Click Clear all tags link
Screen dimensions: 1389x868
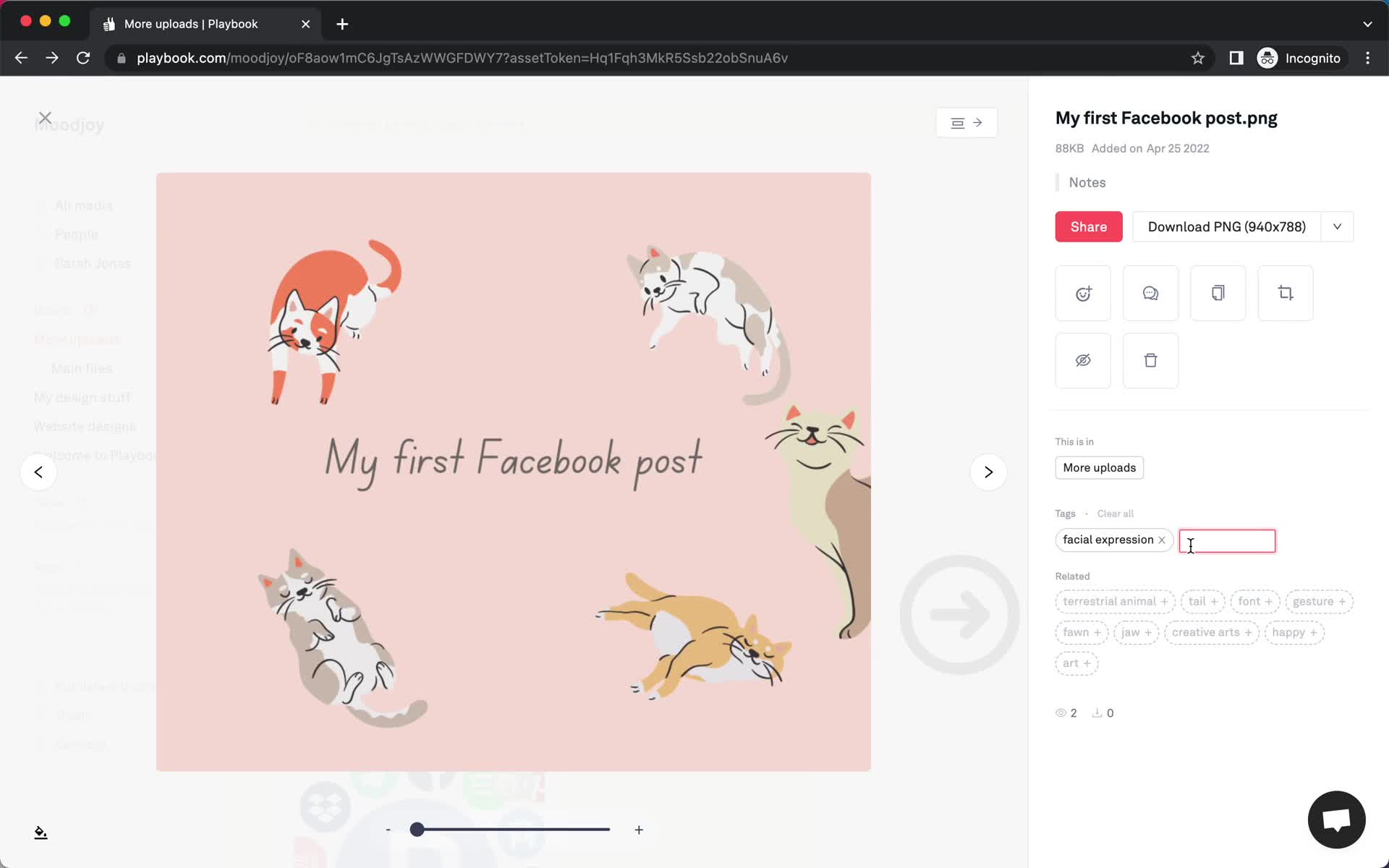point(1116,514)
